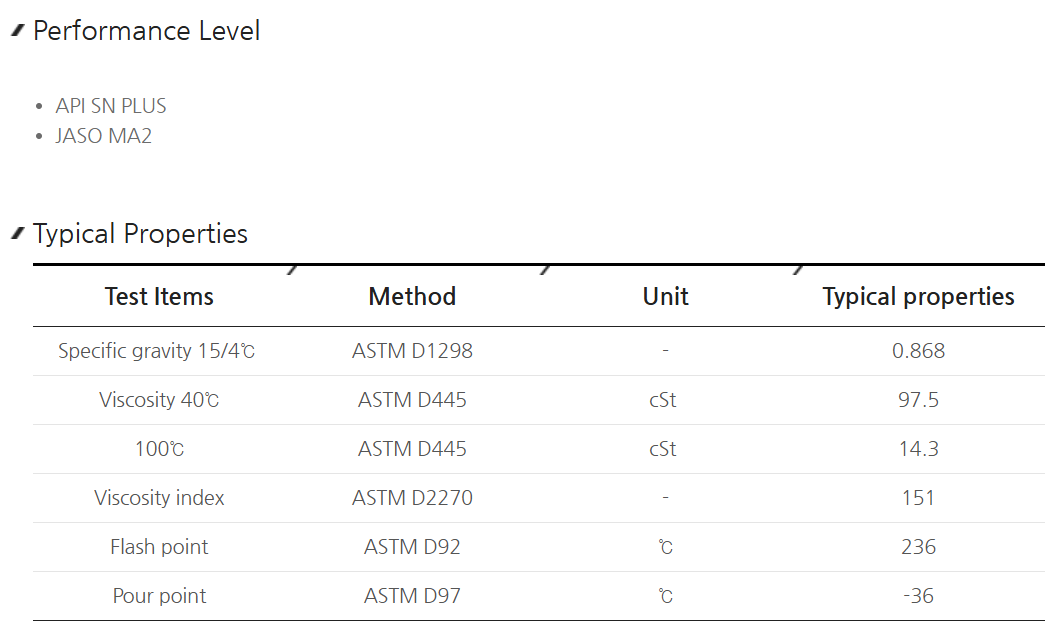Select the ASTM D2270 method cell
Image resolution: width=1053 pixels, height=627 pixels.
pos(412,498)
